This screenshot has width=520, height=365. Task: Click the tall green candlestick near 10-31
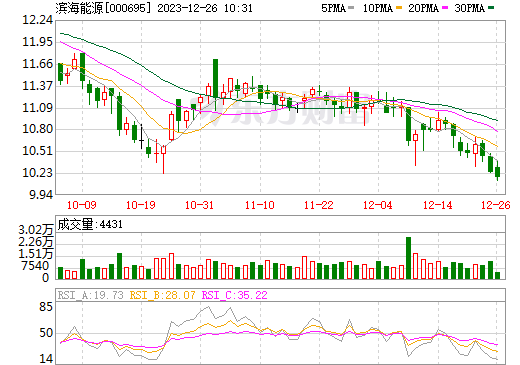tap(215, 79)
